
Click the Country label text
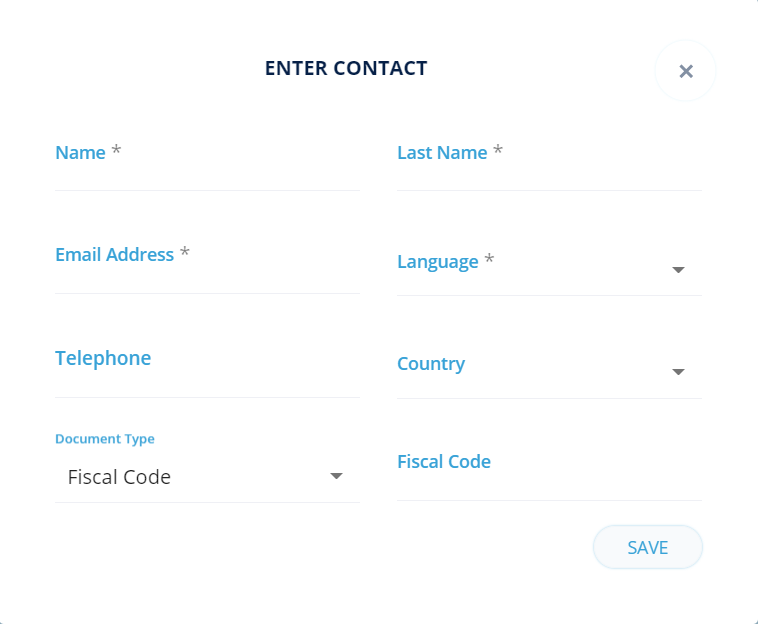click(431, 364)
